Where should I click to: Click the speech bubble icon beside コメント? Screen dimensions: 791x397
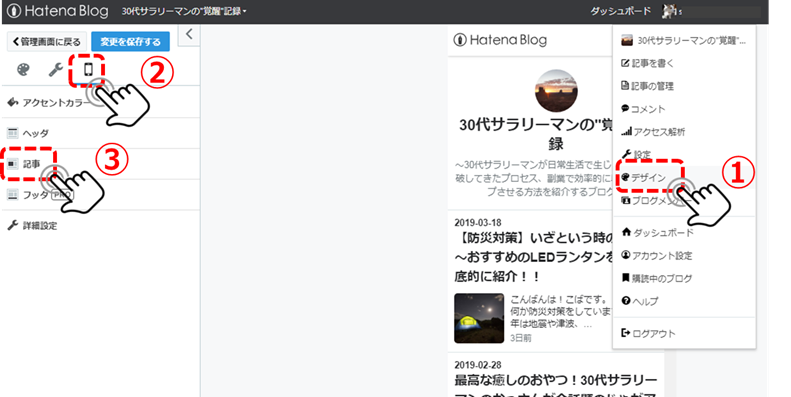[x=626, y=108]
